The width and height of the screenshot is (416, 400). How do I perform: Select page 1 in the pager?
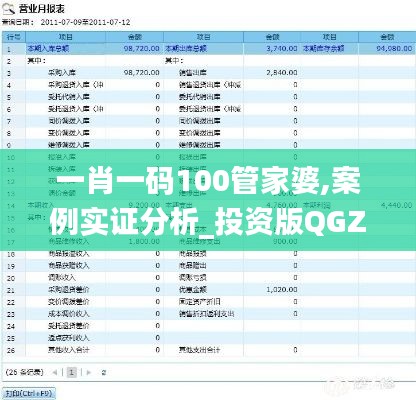(x=72, y=372)
